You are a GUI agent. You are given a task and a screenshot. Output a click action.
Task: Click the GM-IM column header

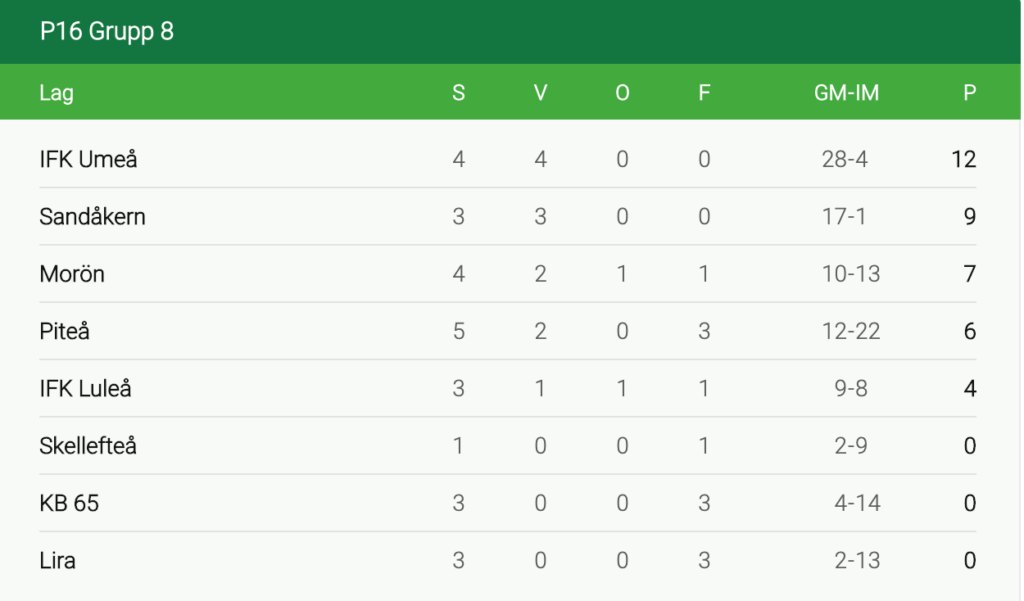coord(846,93)
